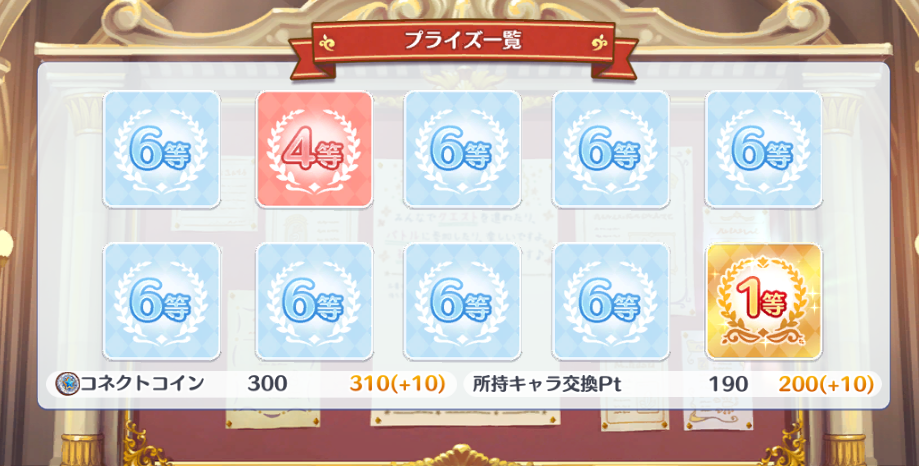Click the Connect Coin current value 300
The height and width of the screenshot is (466, 919).
267,384
